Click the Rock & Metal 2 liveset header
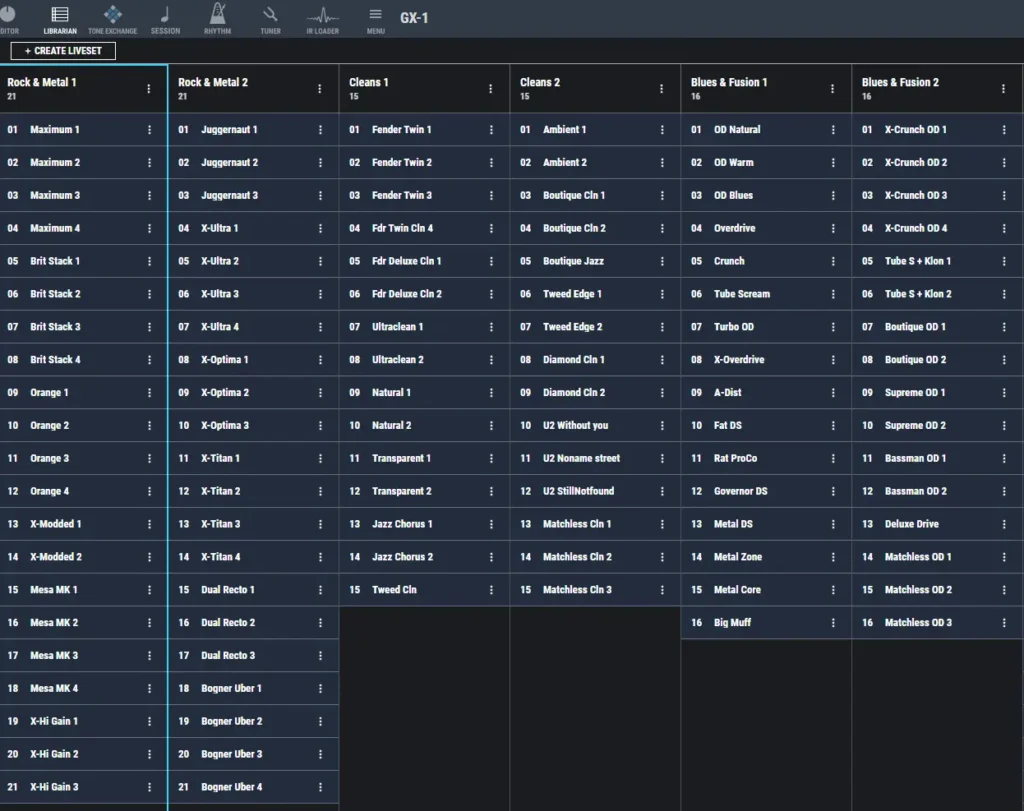The image size is (1024, 811). (x=213, y=82)
